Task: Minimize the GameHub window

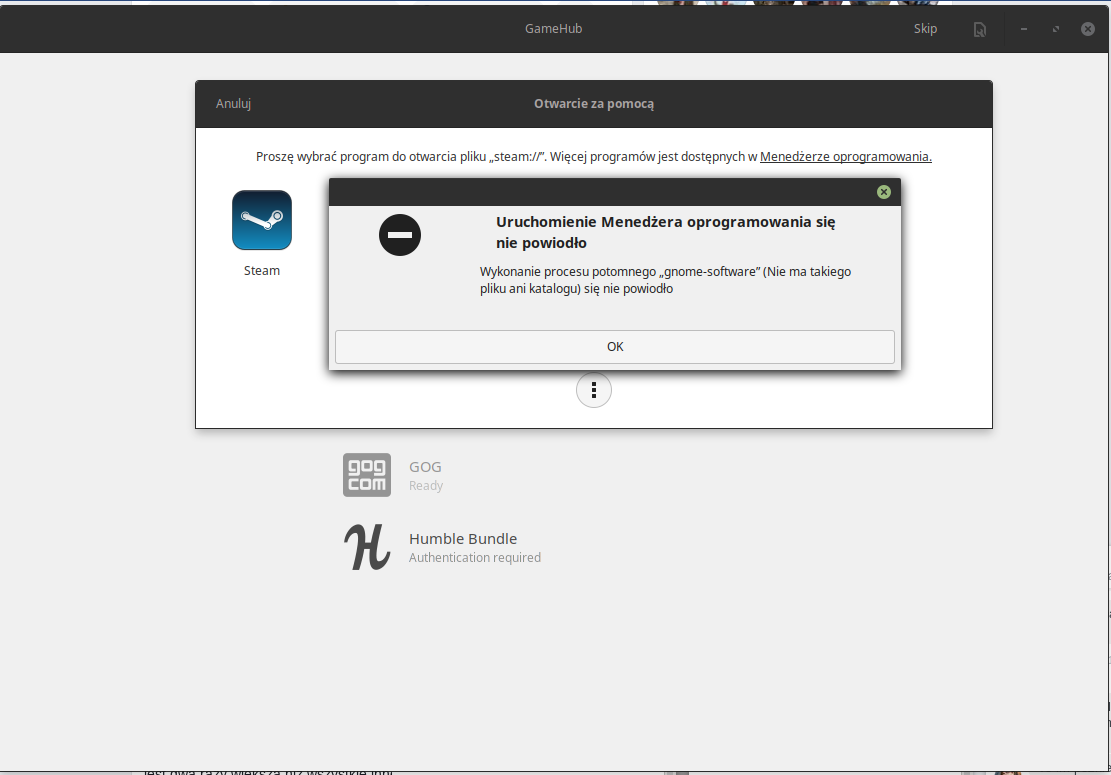Action: (1024, 29)
